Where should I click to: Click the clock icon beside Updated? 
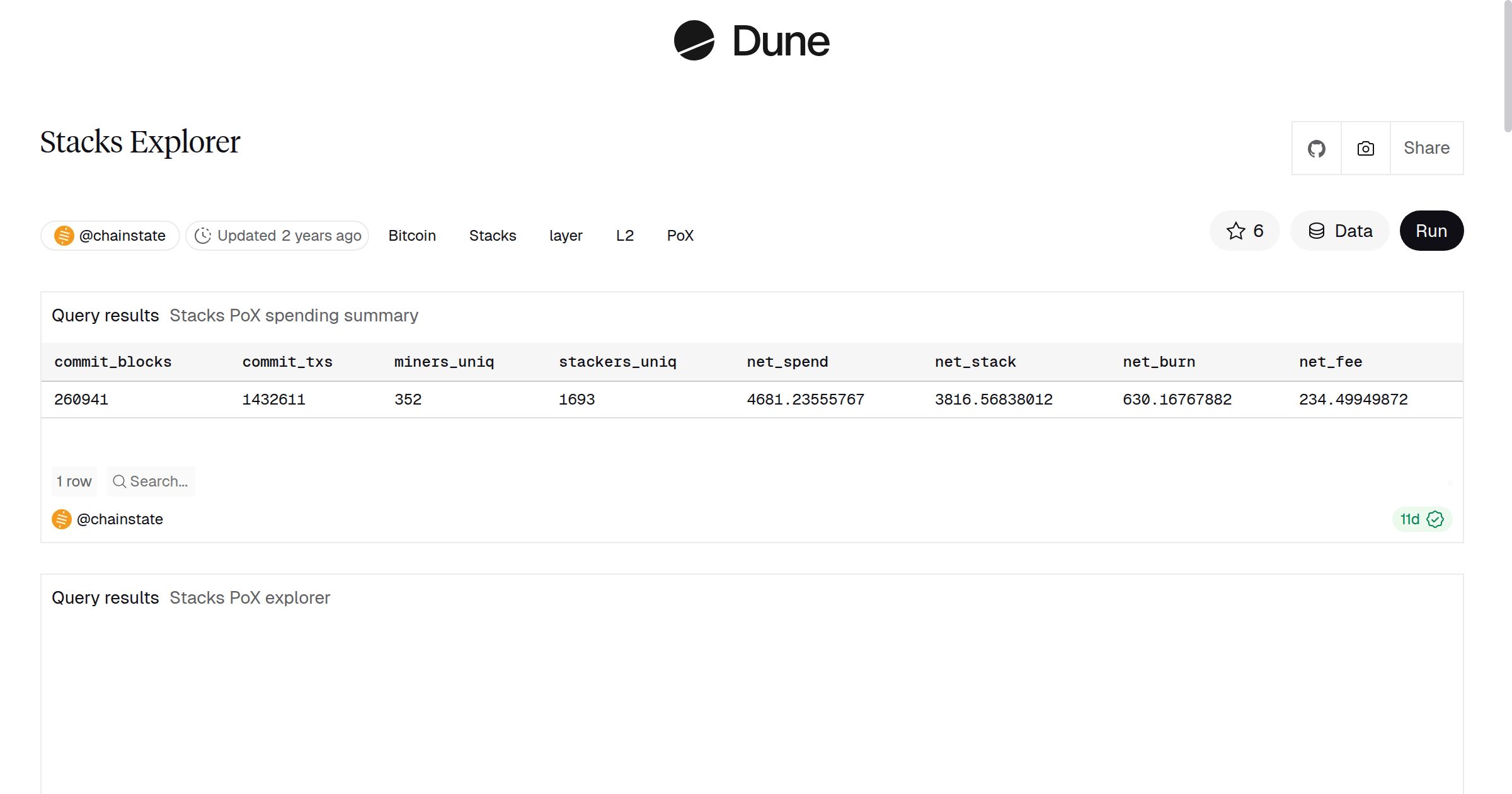coord(203,236)
